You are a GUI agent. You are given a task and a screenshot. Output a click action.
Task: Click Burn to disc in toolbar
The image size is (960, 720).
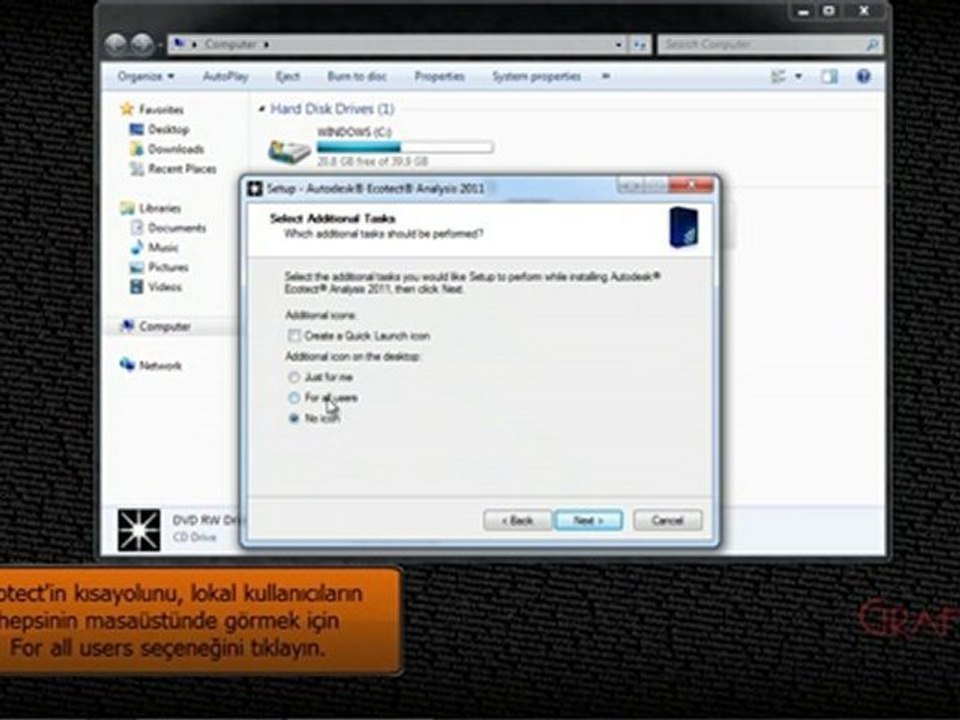click(x=357, y=77)
